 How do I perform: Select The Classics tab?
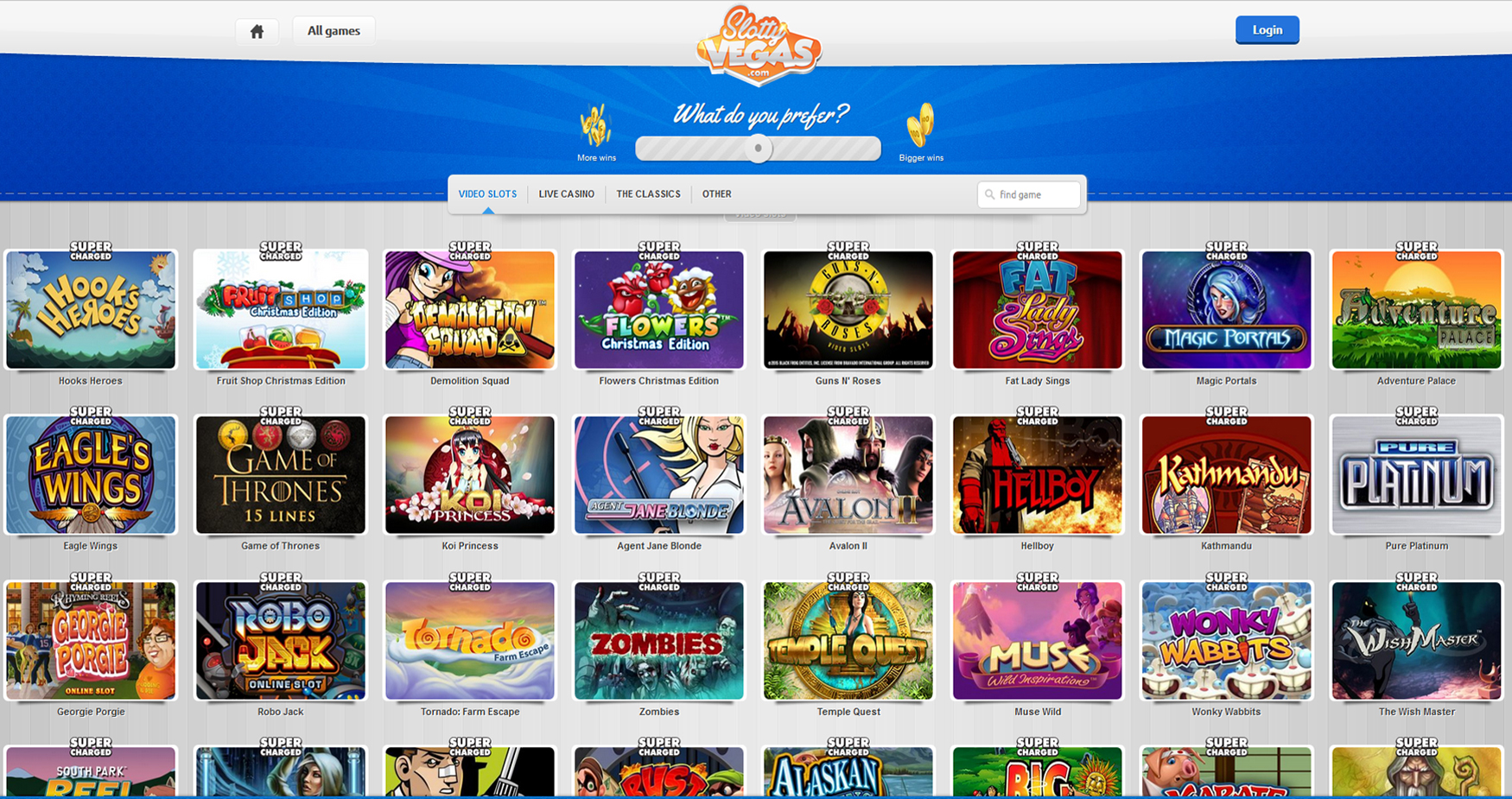649,194
